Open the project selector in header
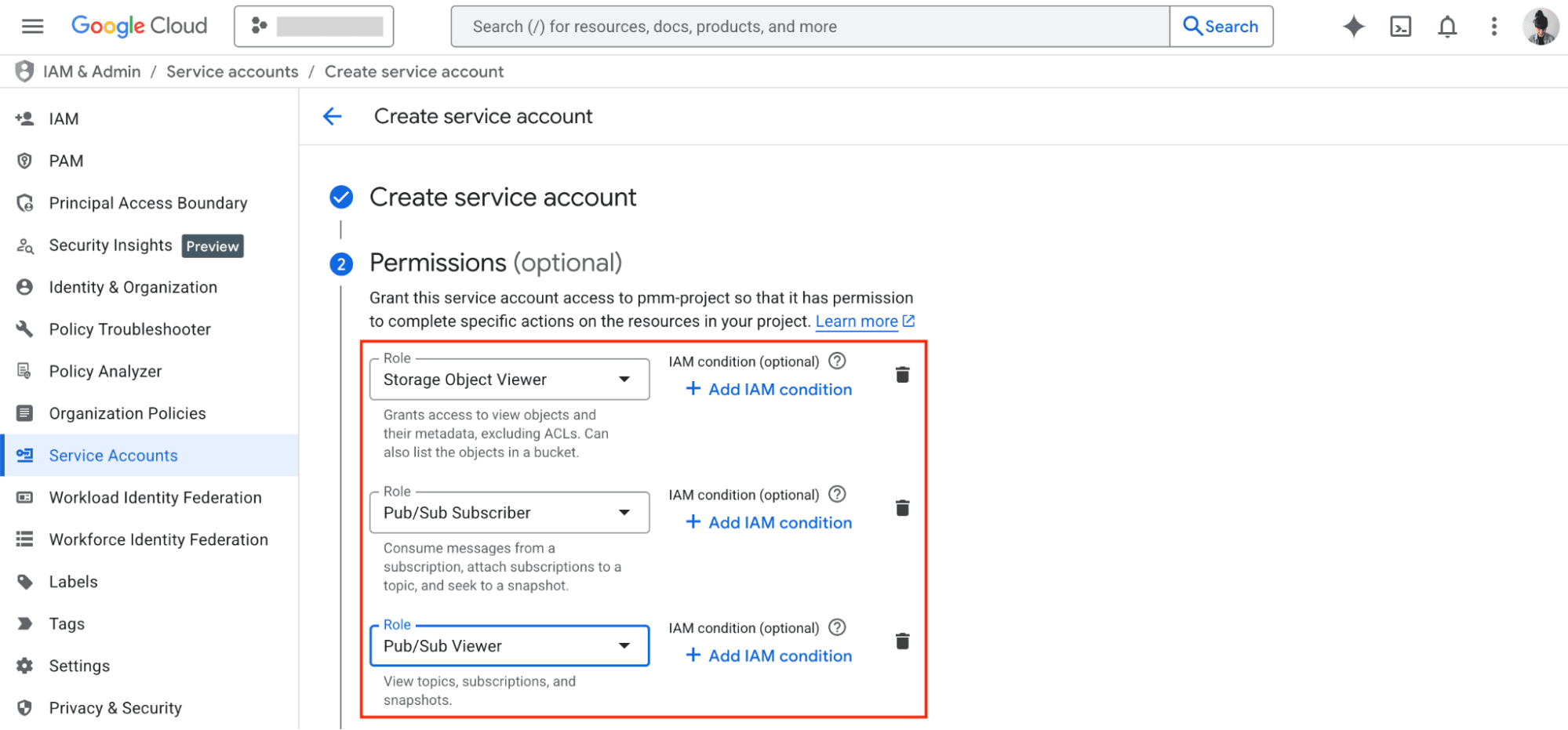 (314, 27)
